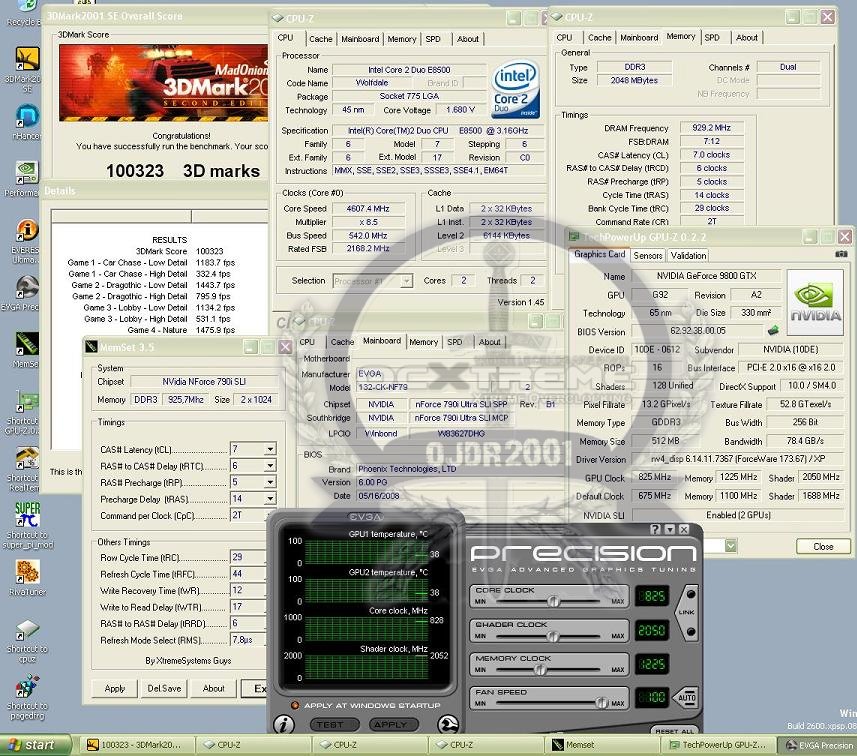Launch the EVGA Precision desktop shortcut
The height and width of the screenshot is (756, 857).
[x=27, y=288]
